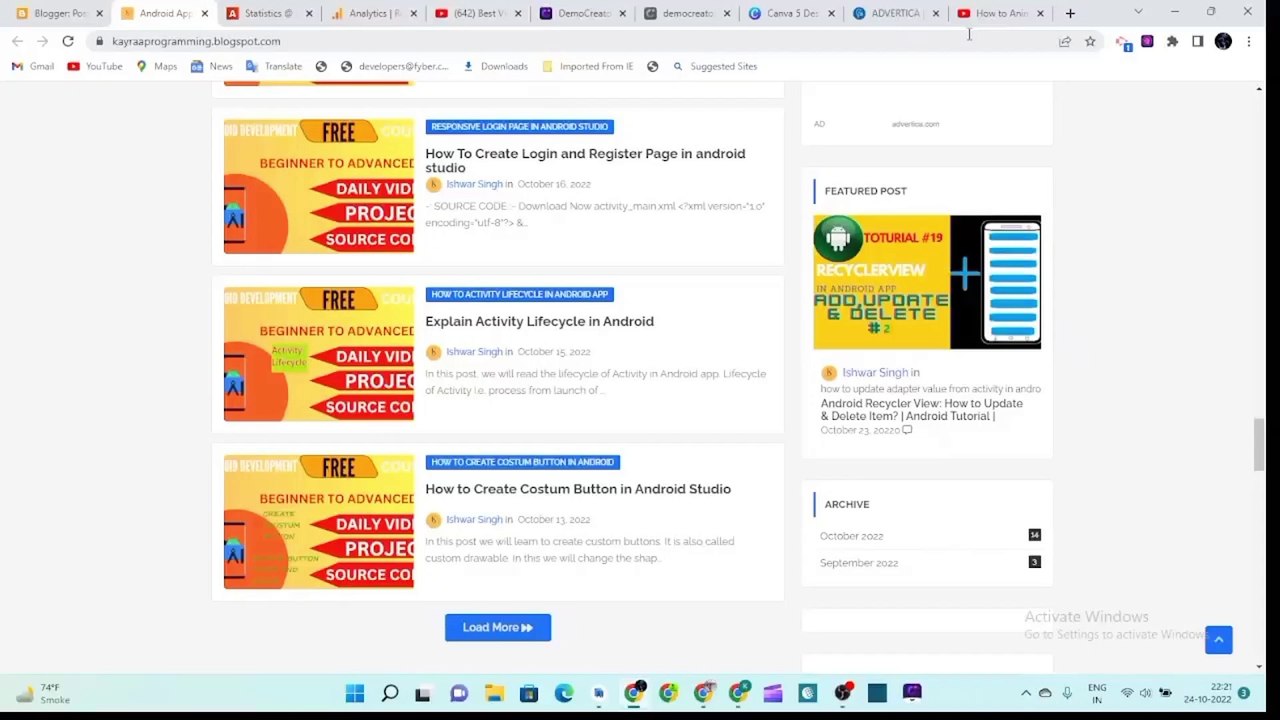Open the Suggested Sites bookmark
1280x720 pixels.
coord(715,66)
